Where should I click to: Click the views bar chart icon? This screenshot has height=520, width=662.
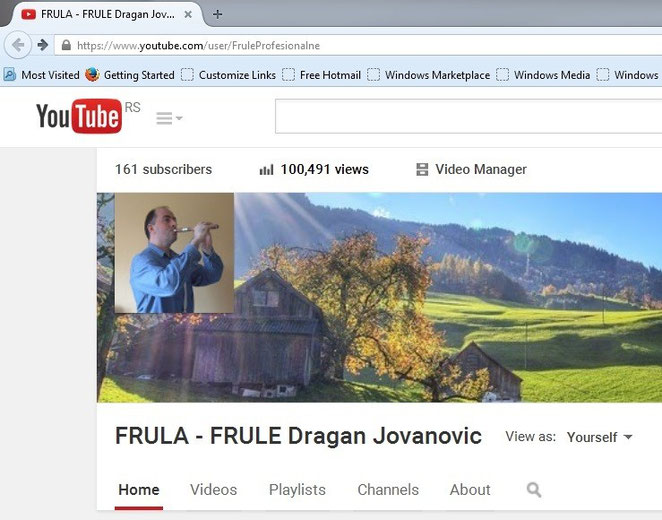tap(266, 170)
